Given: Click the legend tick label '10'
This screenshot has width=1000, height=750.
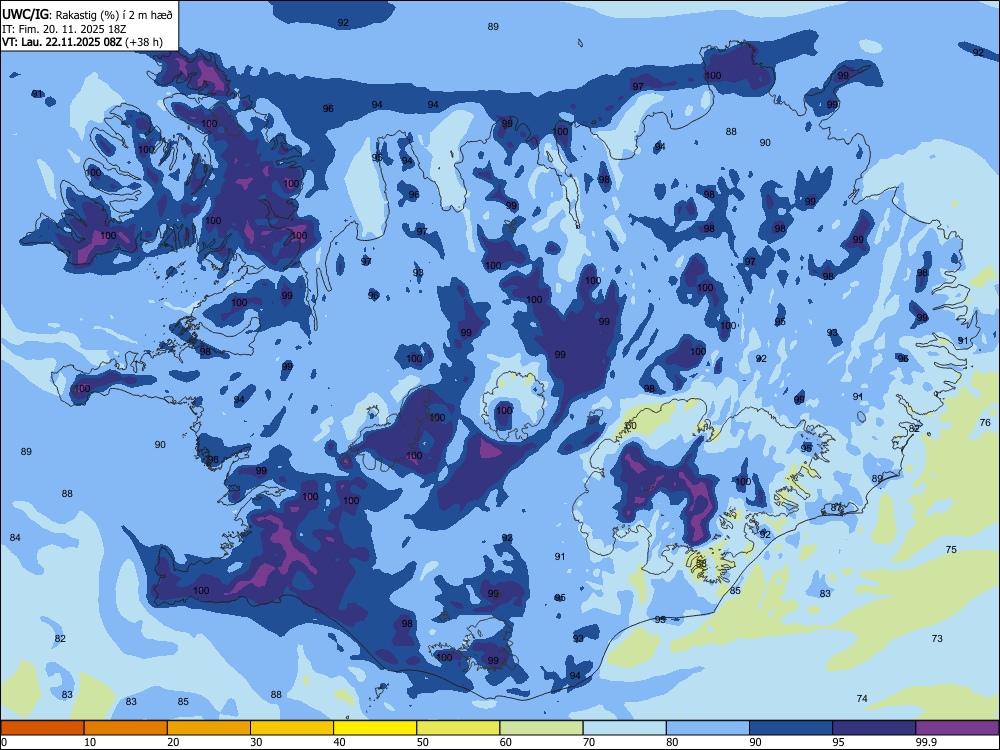Looking at the screenshot, I should coord(90,742).
